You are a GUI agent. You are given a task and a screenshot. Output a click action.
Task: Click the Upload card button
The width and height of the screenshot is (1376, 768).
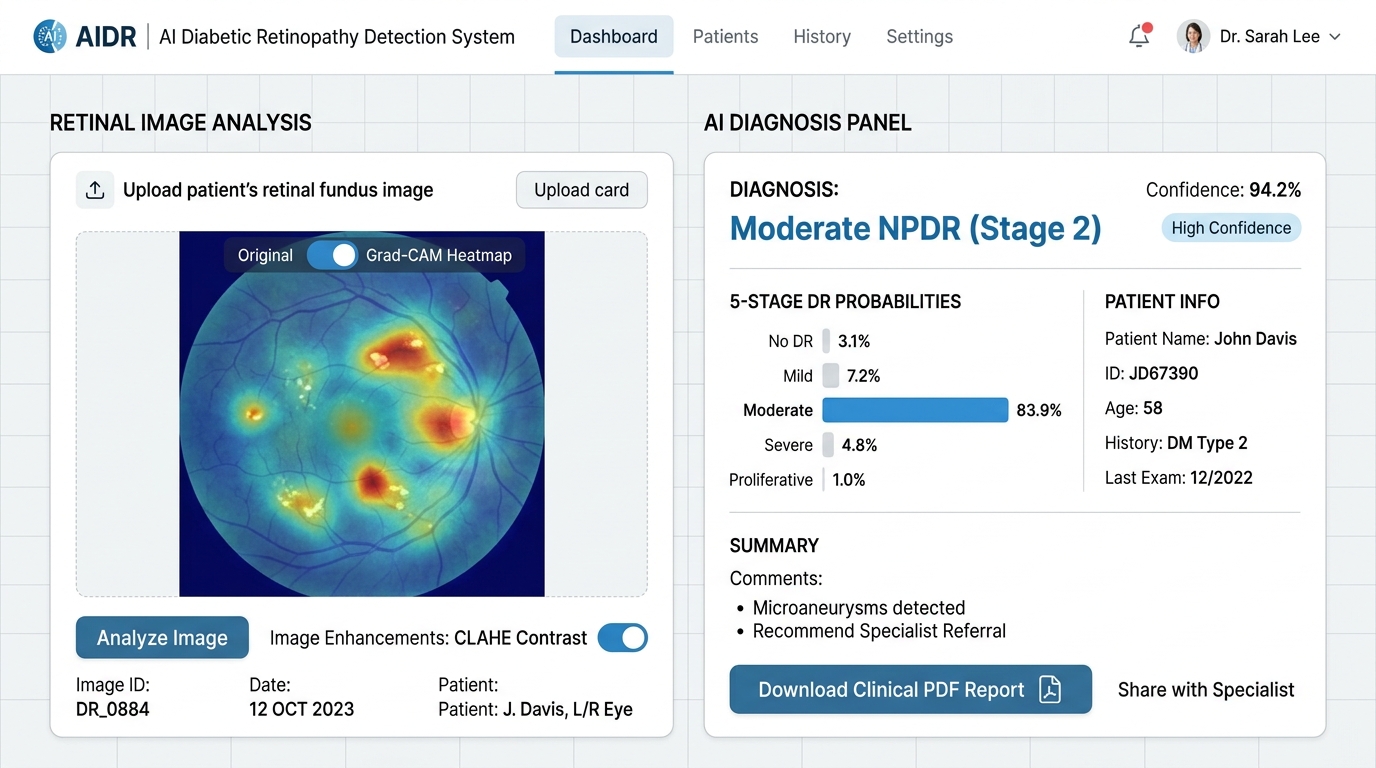582,190
